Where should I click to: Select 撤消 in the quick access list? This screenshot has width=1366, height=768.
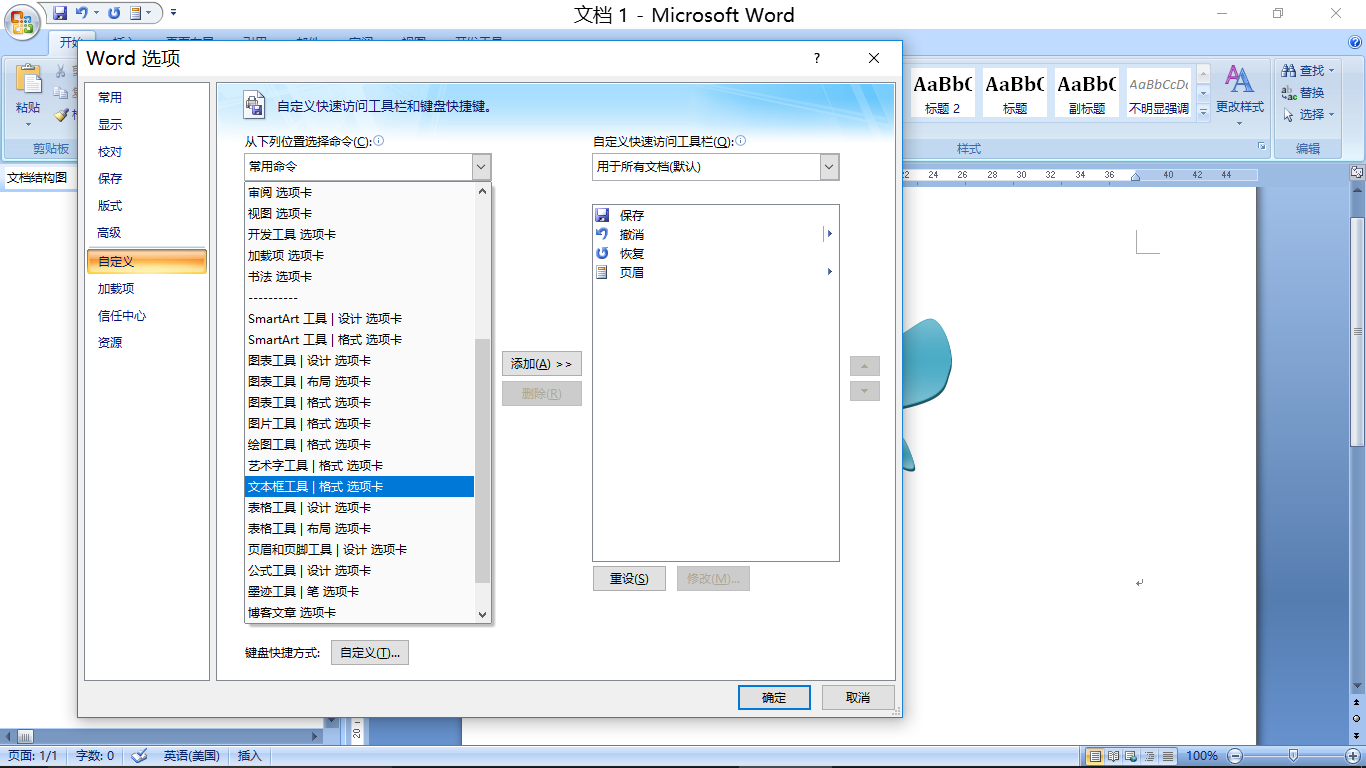pyautogui.click(x=715, y=234)
